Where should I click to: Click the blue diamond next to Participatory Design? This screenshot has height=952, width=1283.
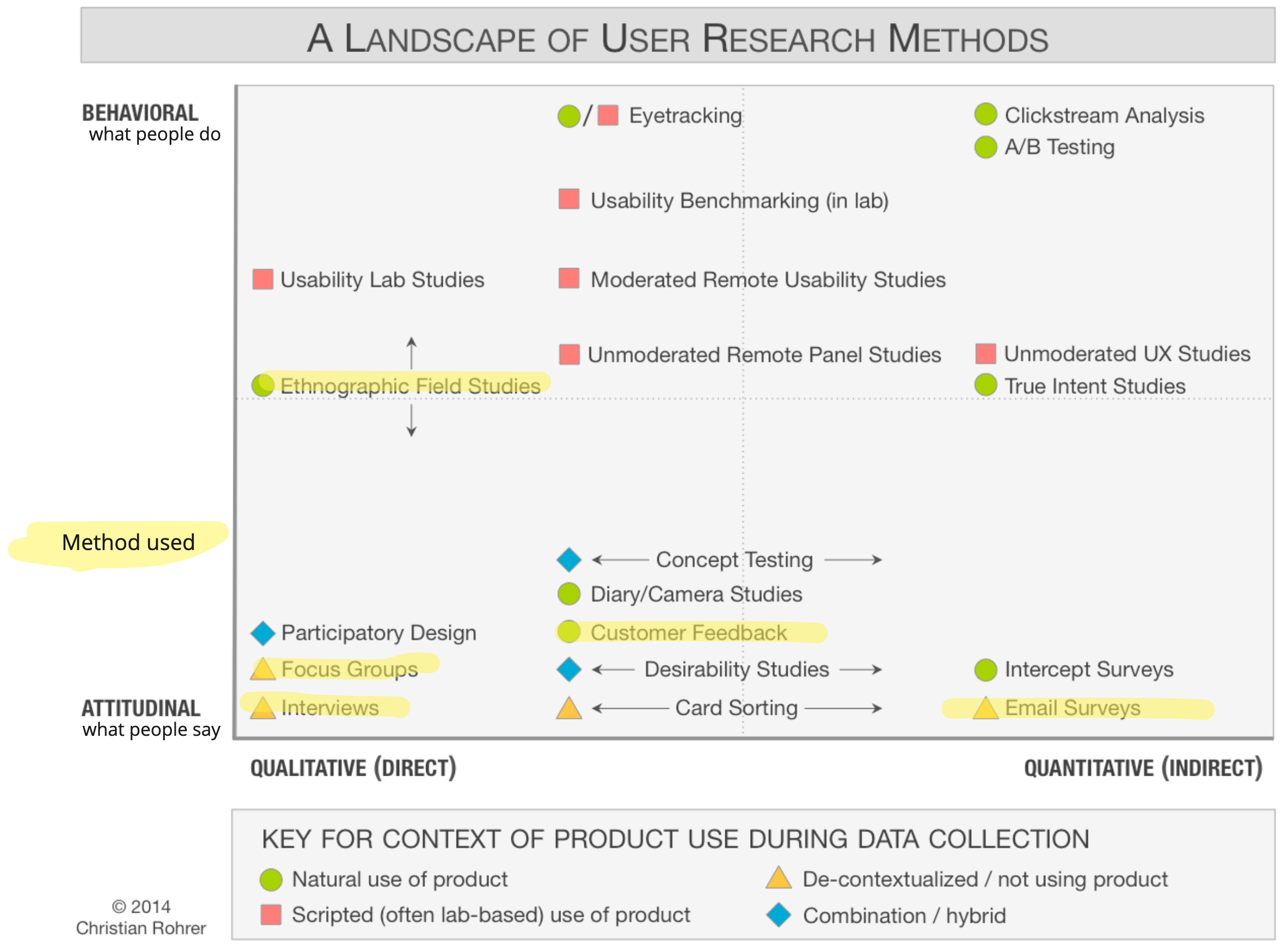click(263, 633)
